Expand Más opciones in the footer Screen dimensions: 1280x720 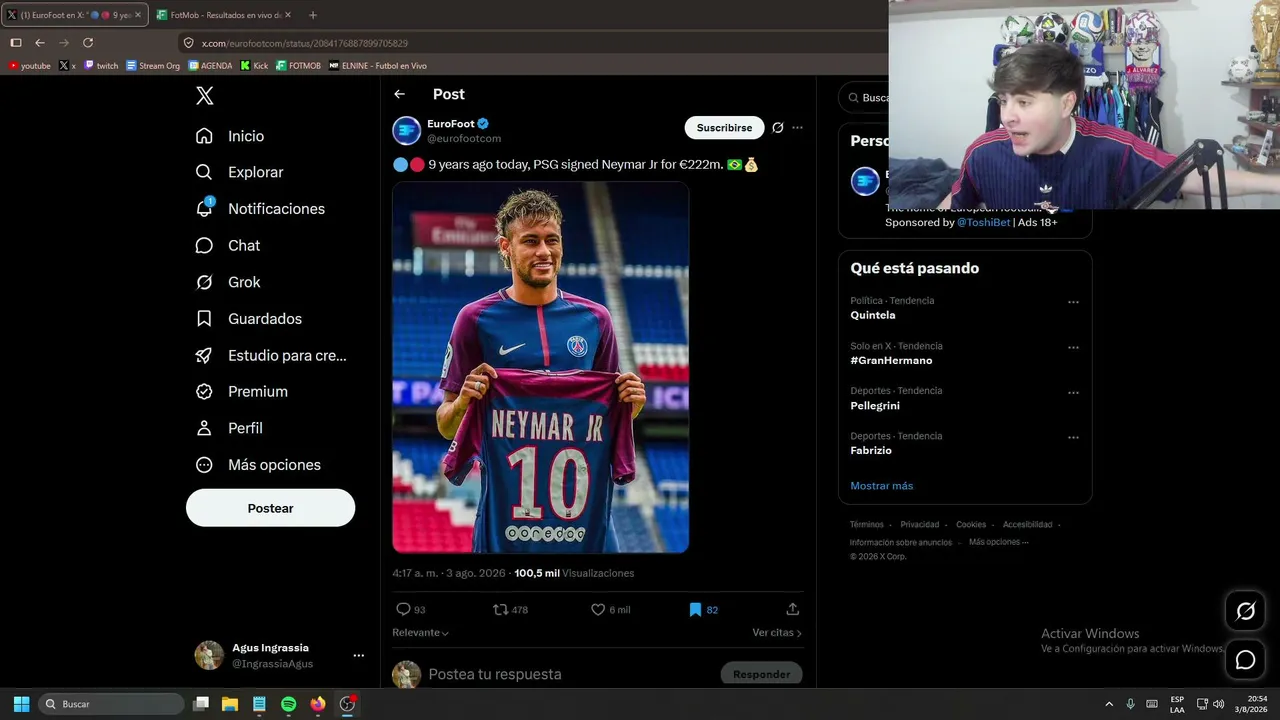point(998,542)
